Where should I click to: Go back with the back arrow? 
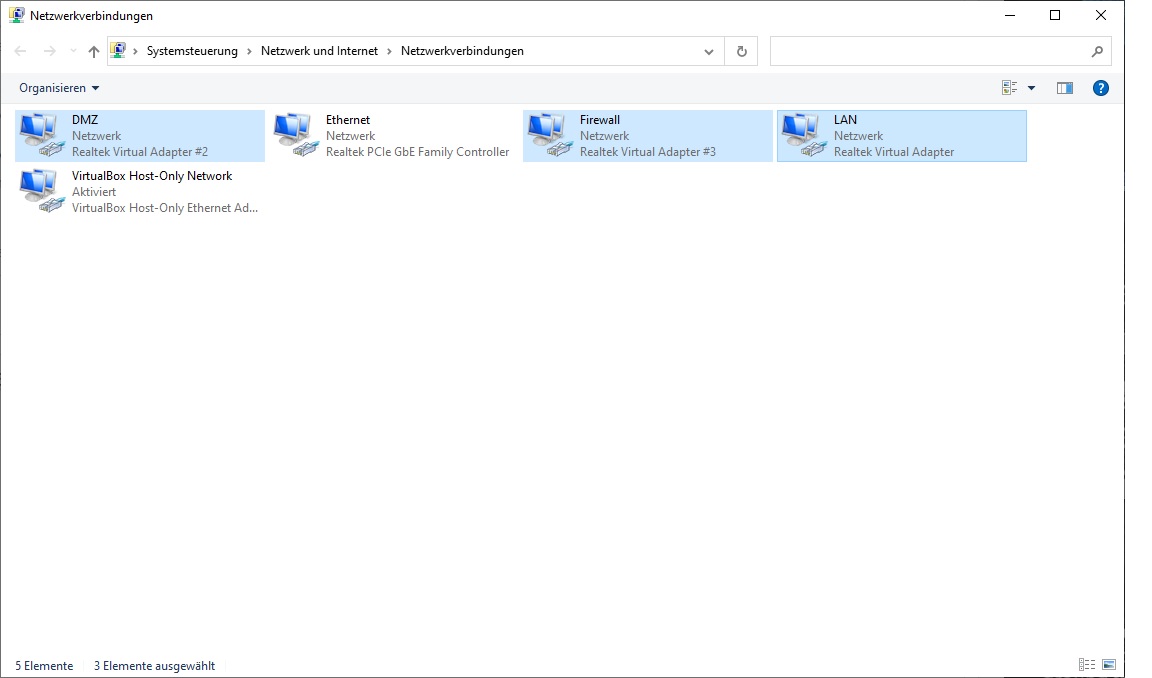(x=21, y=51)
